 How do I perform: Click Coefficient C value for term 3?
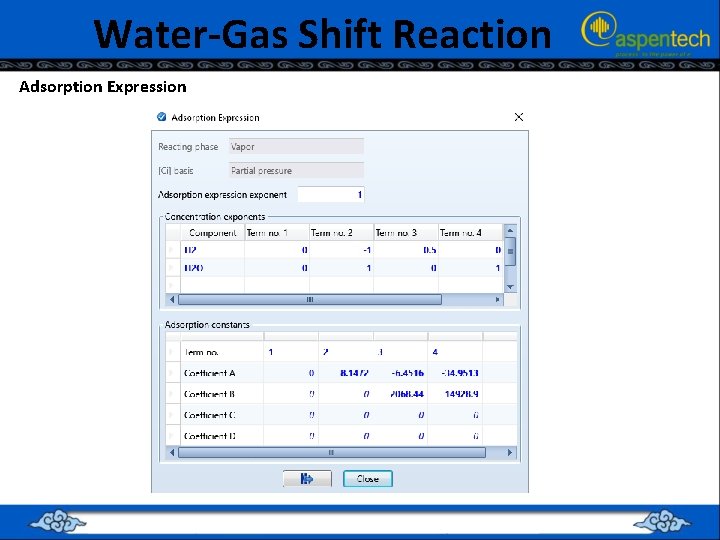(400, 415)
